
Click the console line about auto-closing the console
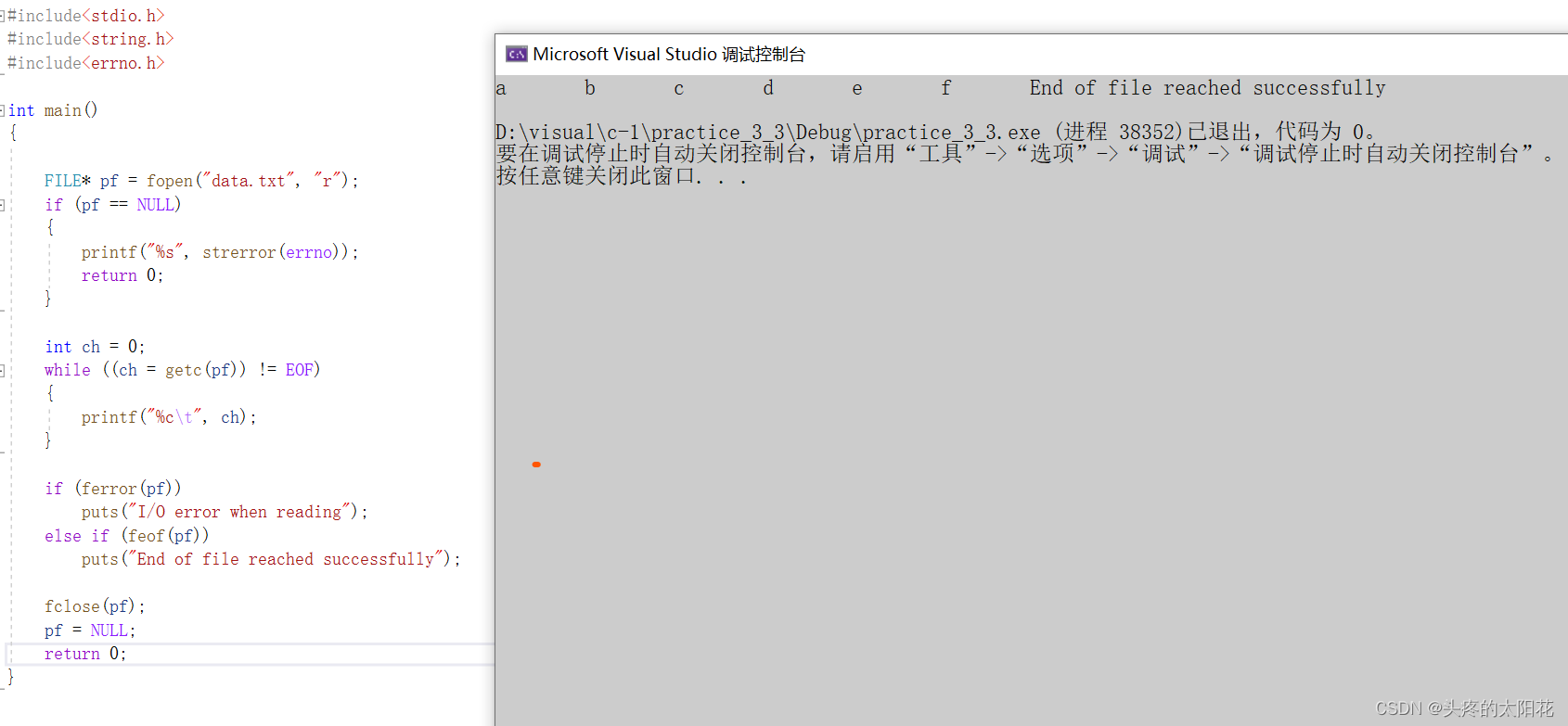pos(1024,154)
